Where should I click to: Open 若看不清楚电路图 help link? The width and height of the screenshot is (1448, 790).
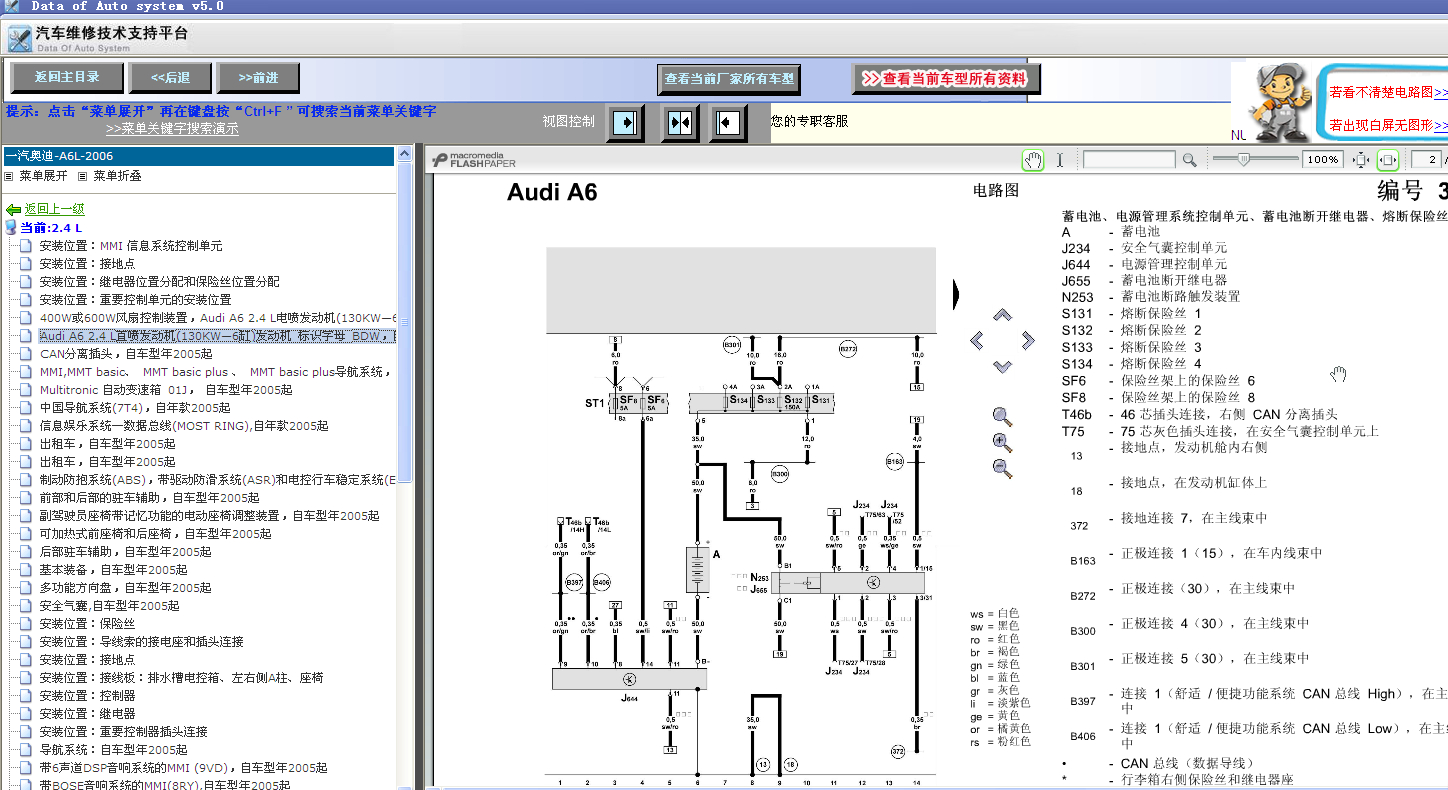click(x=1388, y=93)
